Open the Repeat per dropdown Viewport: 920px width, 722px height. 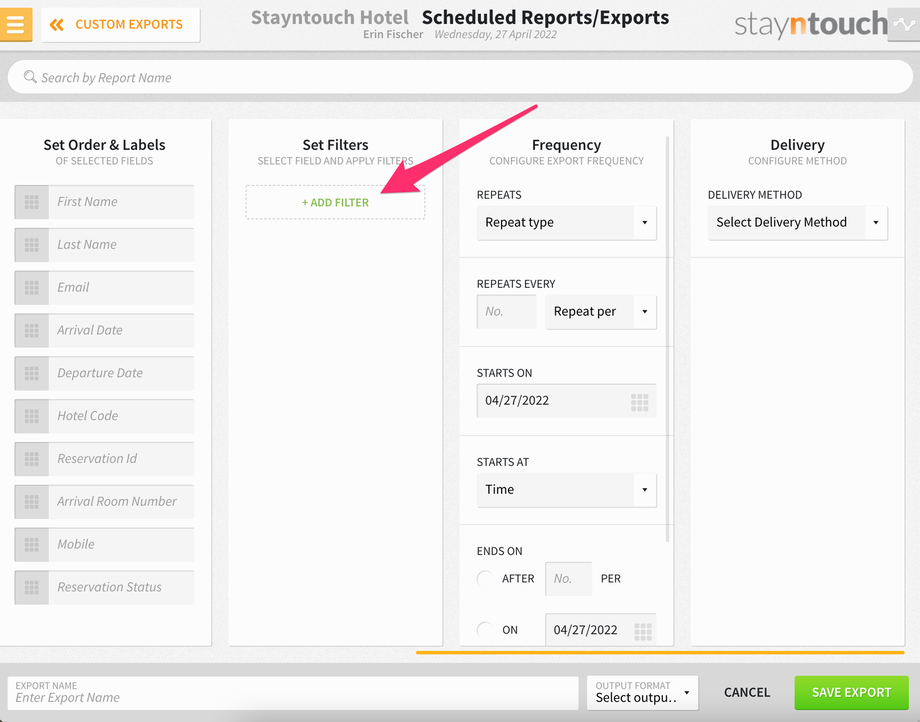point(601,312)
